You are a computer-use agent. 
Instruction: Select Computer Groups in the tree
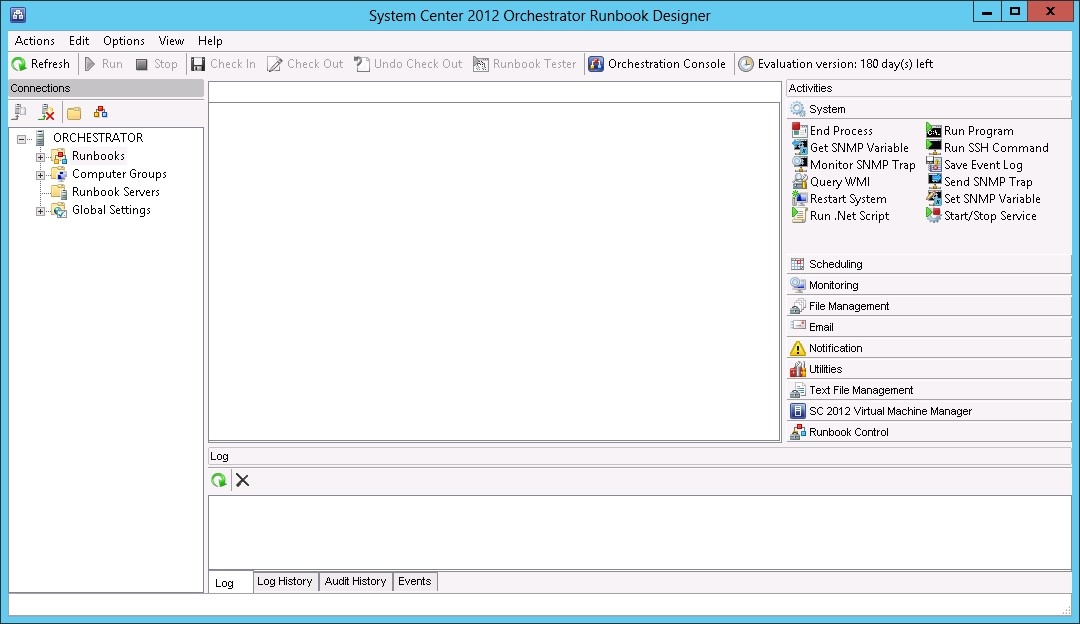tap(119, 174)
